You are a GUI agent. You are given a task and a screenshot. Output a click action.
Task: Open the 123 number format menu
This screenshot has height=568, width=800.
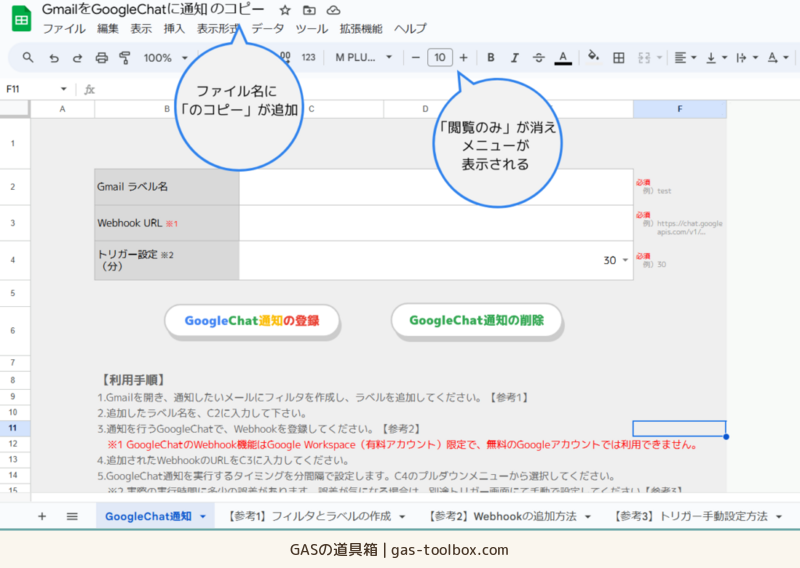coord(309,58)
